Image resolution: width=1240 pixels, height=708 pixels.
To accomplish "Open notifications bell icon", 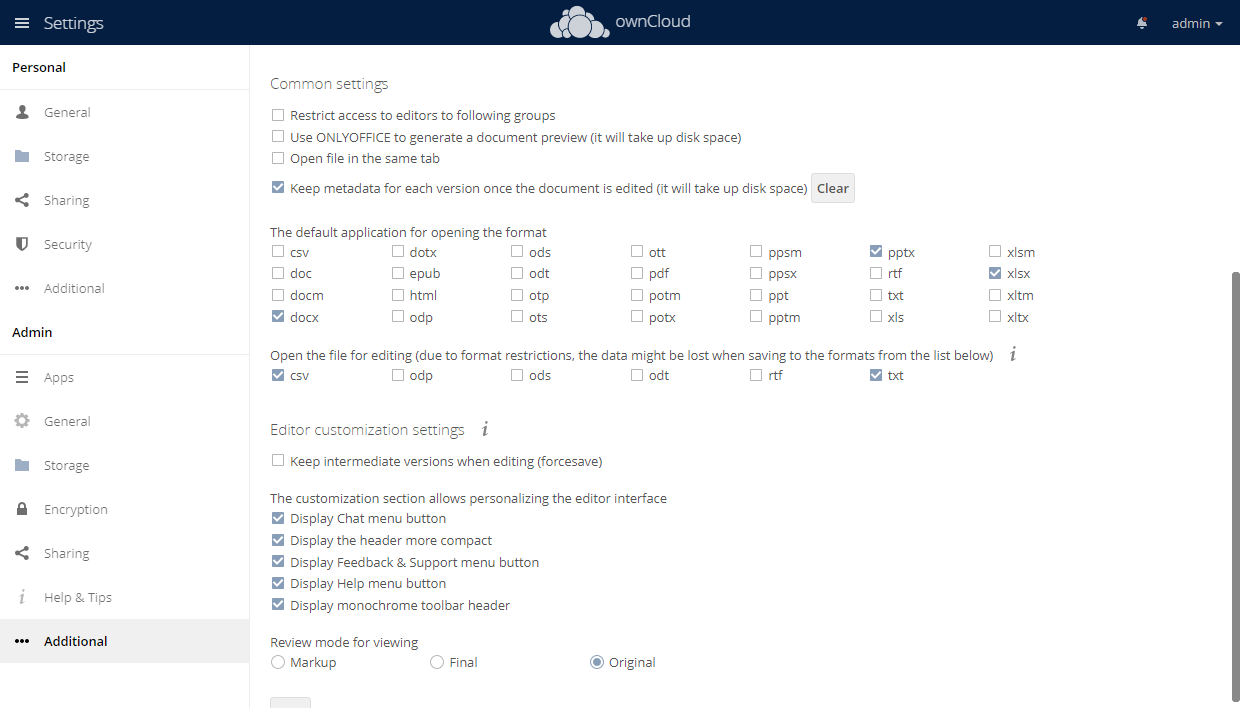I will click(1142, 23).
